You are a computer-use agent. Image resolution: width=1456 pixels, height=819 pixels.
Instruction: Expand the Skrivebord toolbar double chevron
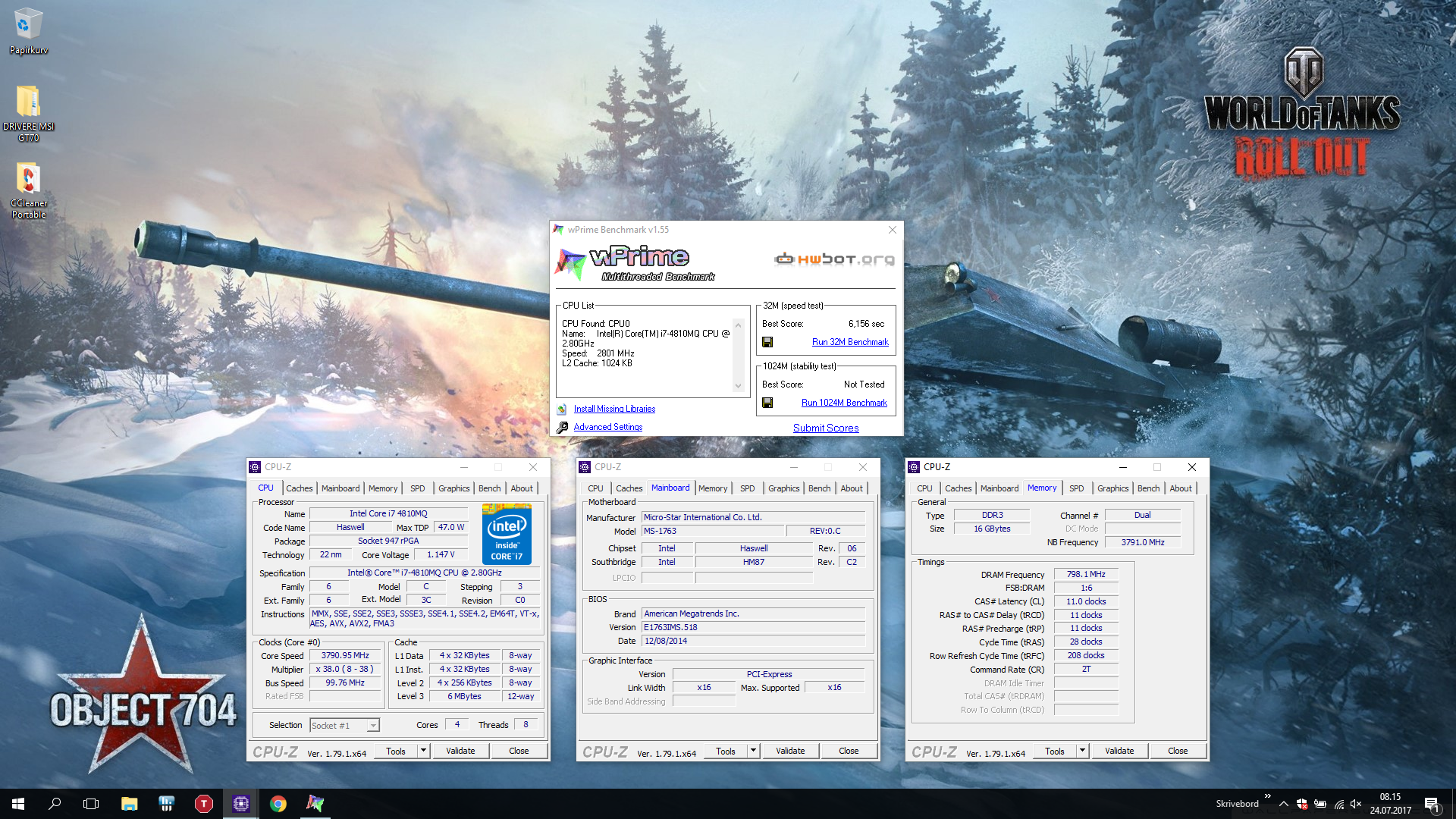1267,796
